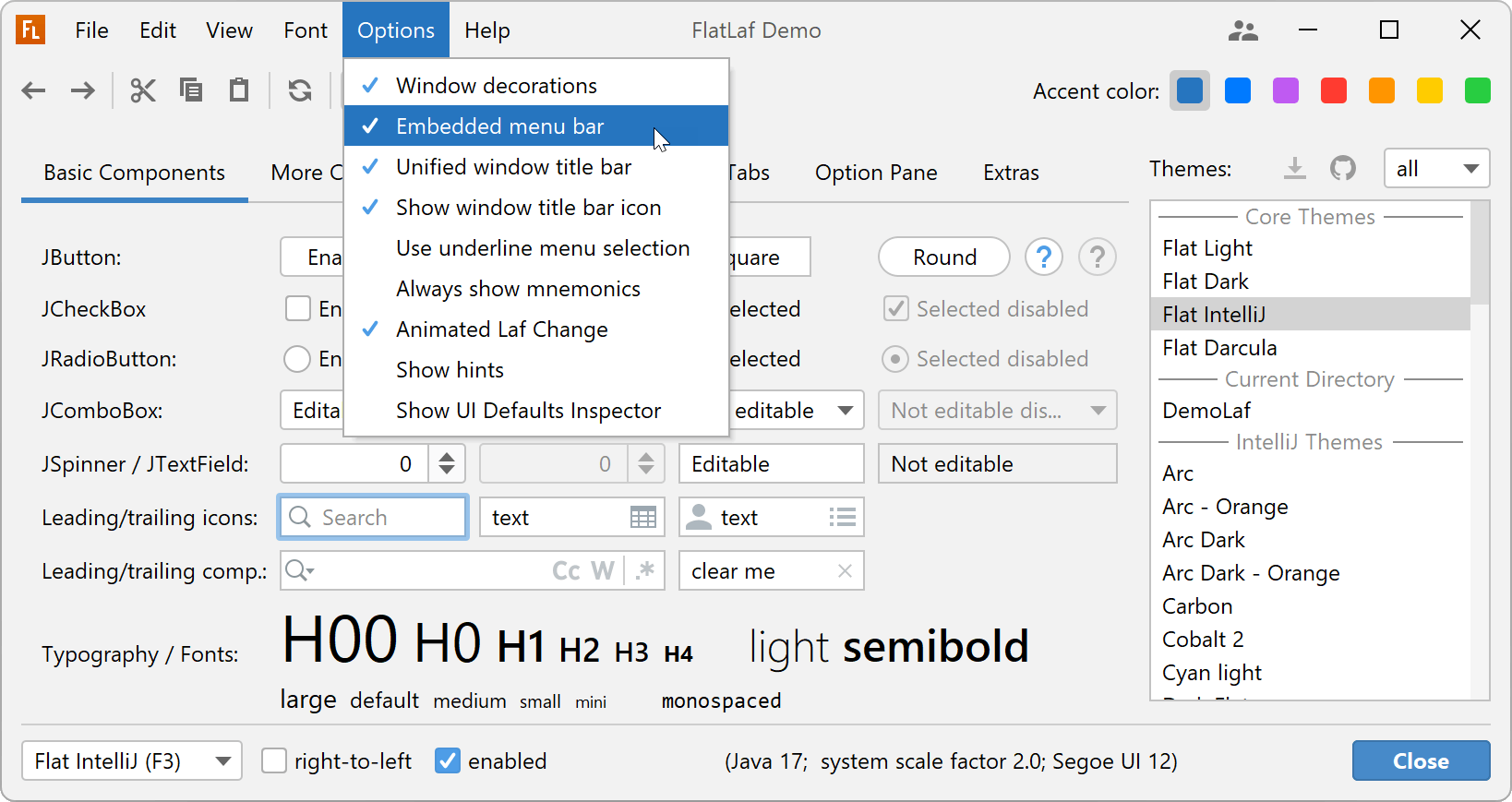Click the blue help question mark button
Screen dimensions: 1512x802
[1044, 257]
